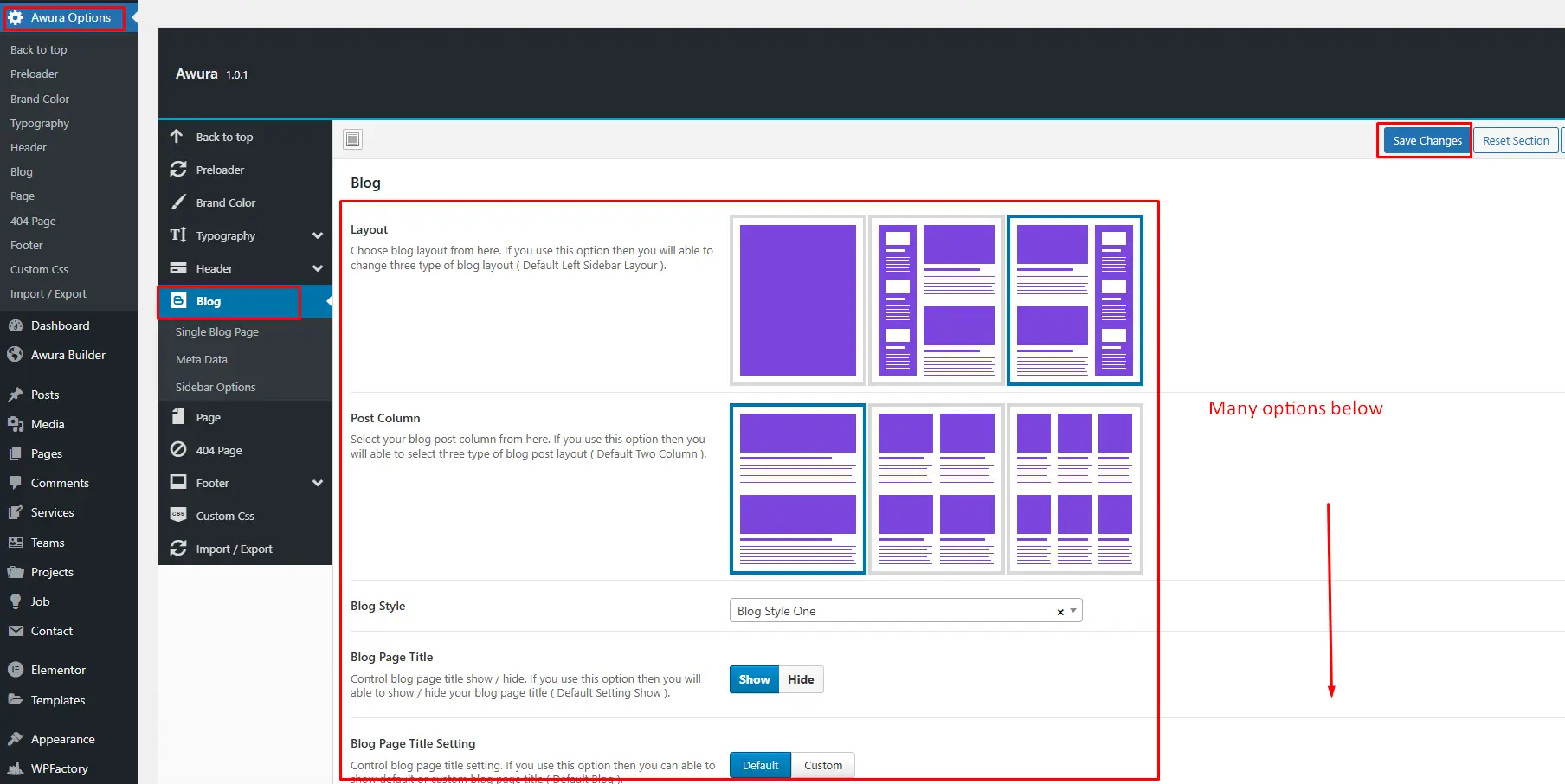
Task: Click the Import / Export sync icon
Action: pos(178,548)
